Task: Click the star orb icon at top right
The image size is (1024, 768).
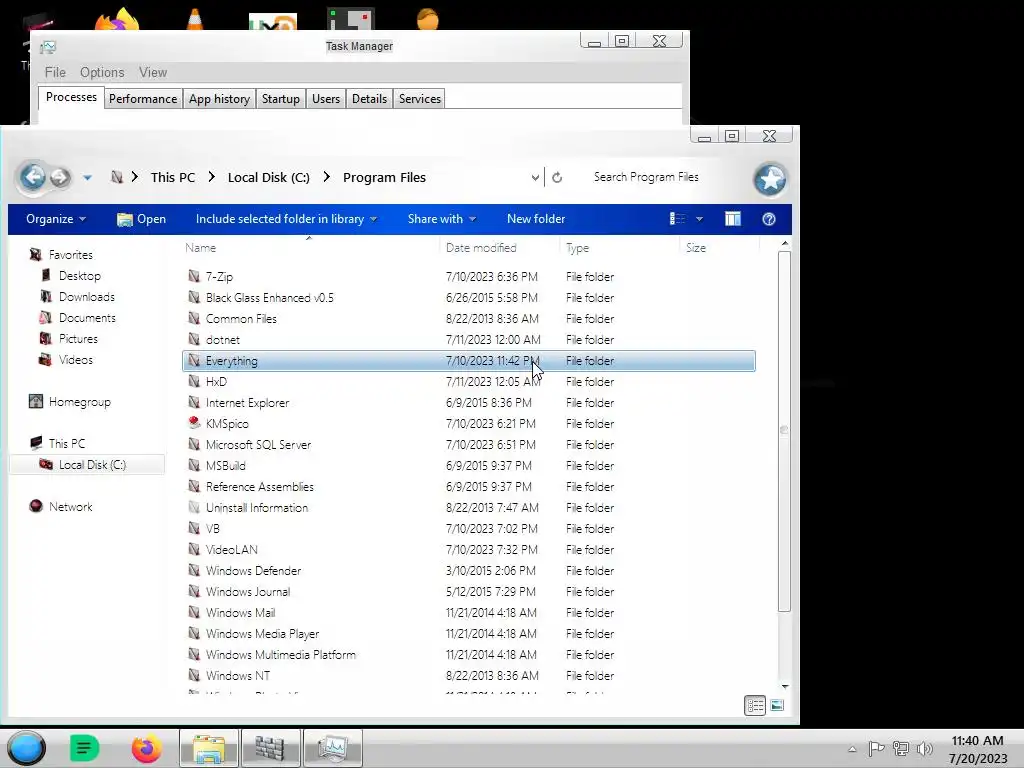Action: click(770, 179)
